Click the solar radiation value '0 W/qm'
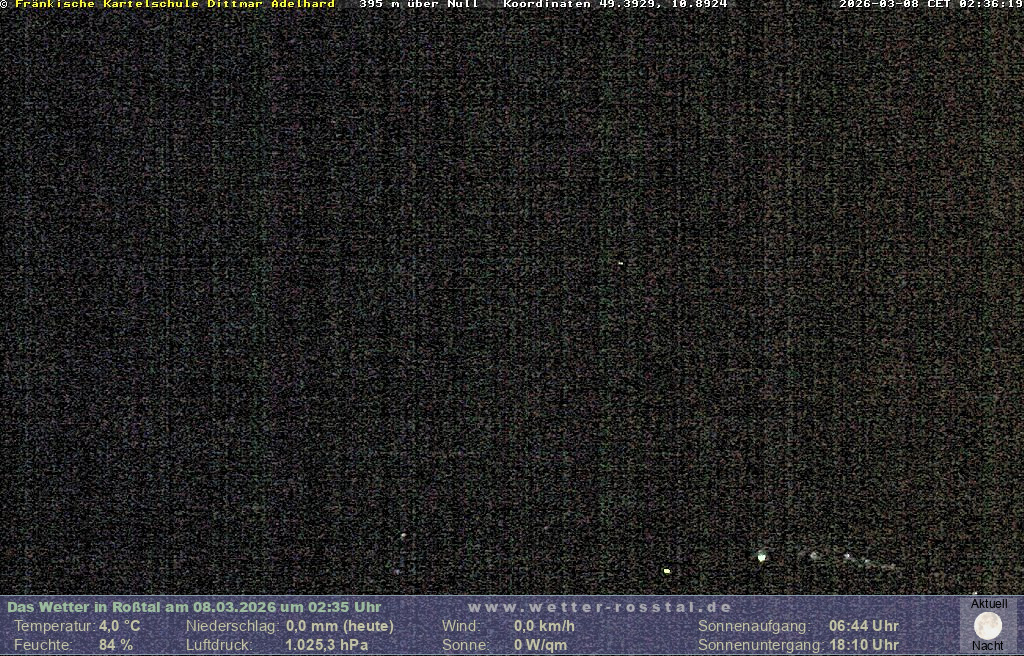The height and width of the screenshot is (656, 1024). coord(540,645)
